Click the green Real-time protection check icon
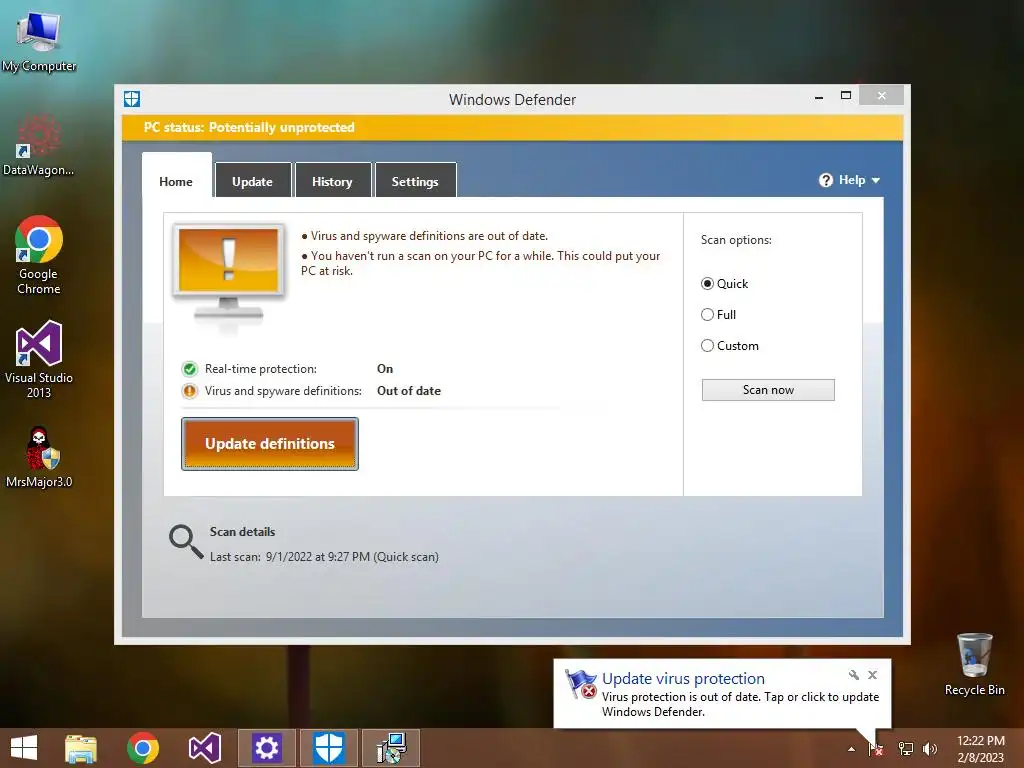Image resolution: width=1024 pixels, height=768 pixels. [x=189, y=369]
